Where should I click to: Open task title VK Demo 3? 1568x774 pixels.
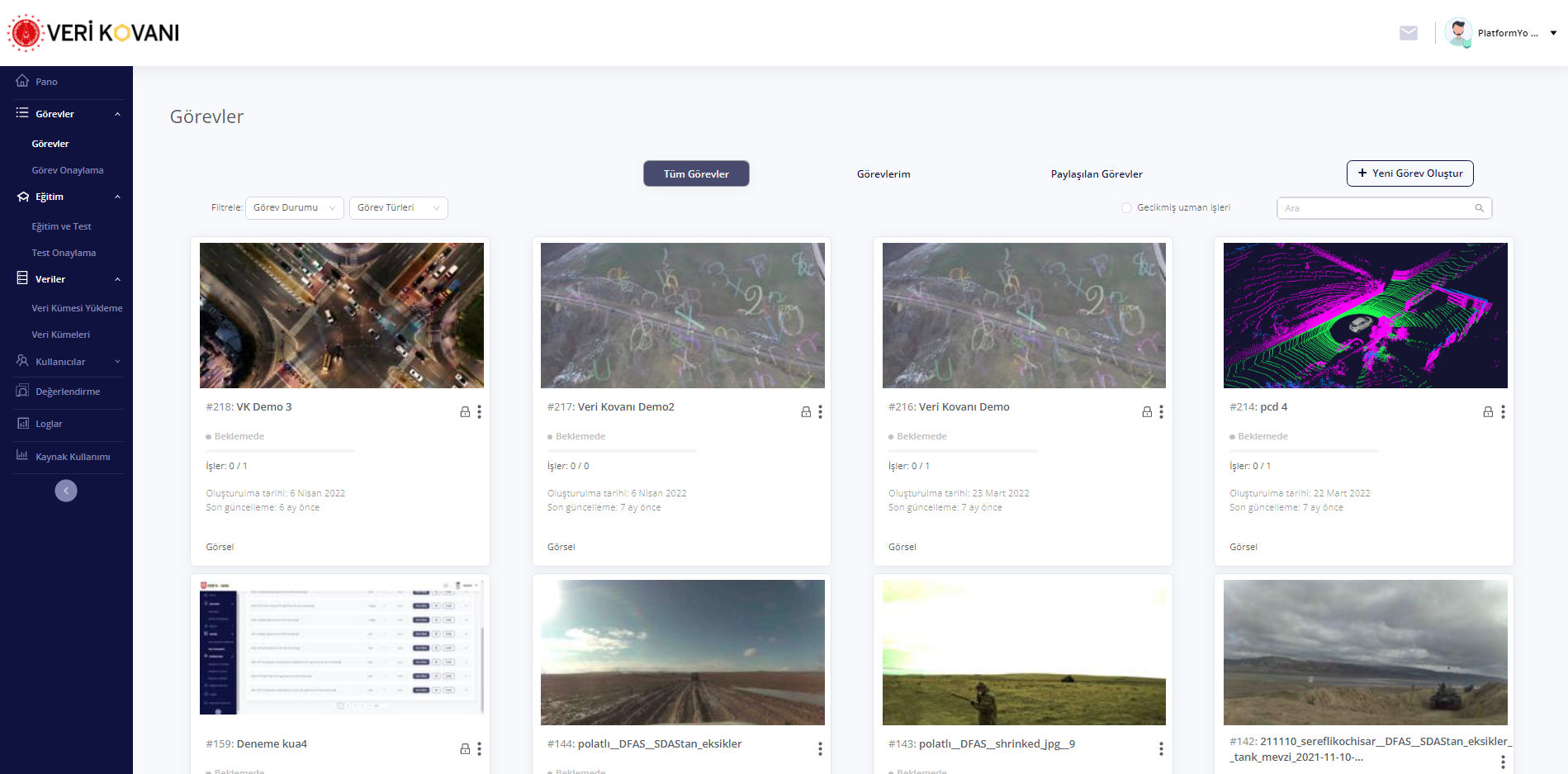tap(264, 406)
